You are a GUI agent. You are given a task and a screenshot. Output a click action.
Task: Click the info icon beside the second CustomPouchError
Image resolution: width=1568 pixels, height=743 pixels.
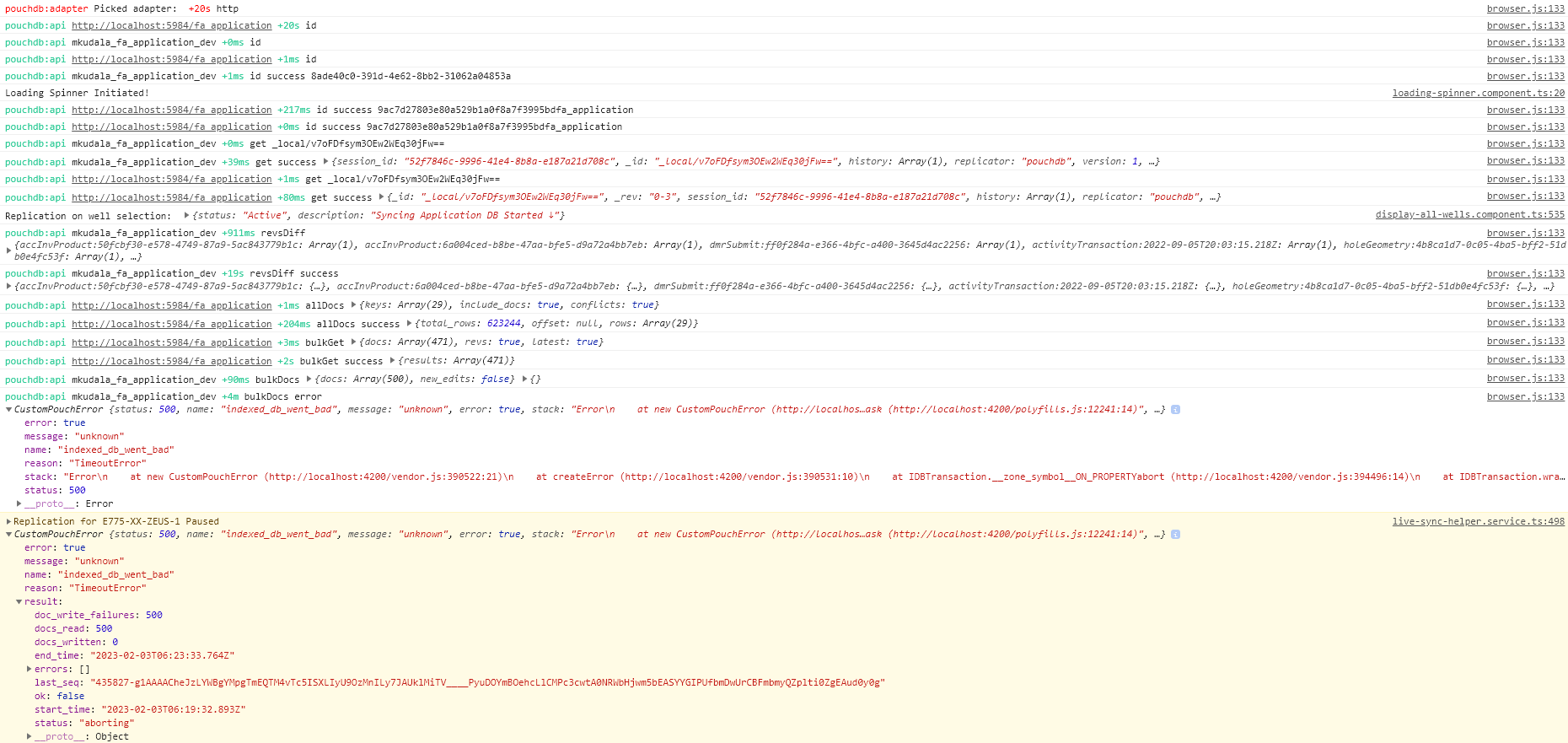[1175, 535]
